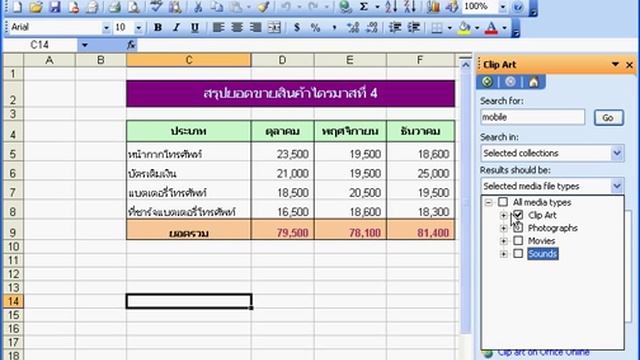Sort ascending A to Z
The image size is (640, 360).
point(391,7)
